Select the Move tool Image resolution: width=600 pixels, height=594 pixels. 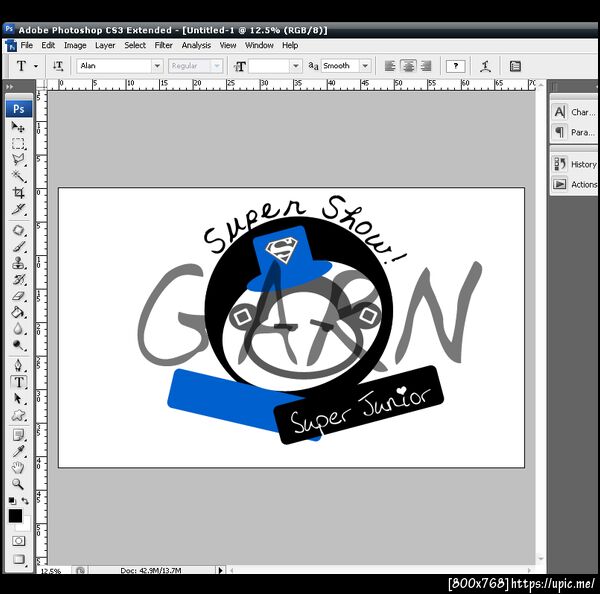click(x=18, y=127)
